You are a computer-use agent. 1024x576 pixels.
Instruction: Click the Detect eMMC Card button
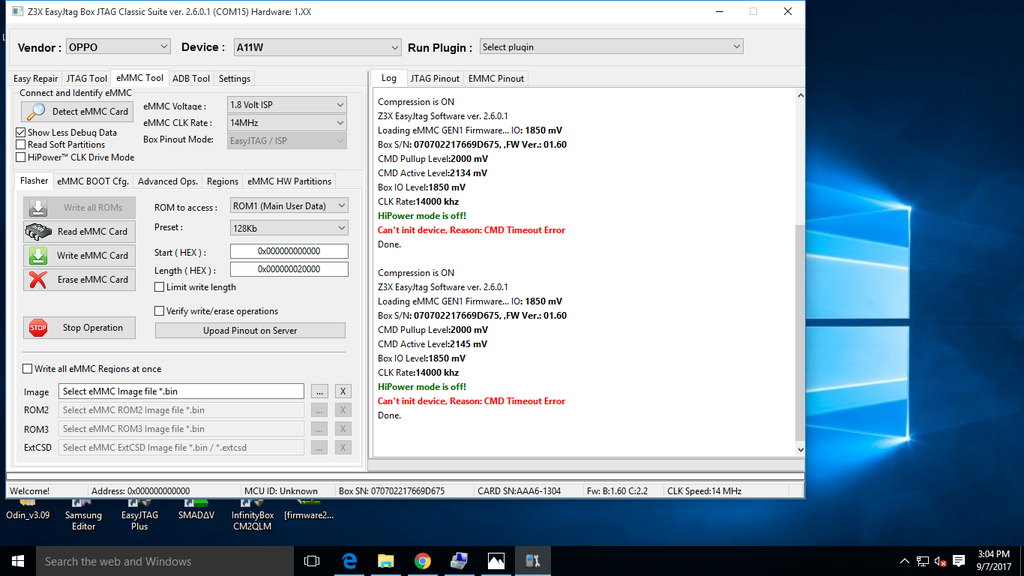78,111
